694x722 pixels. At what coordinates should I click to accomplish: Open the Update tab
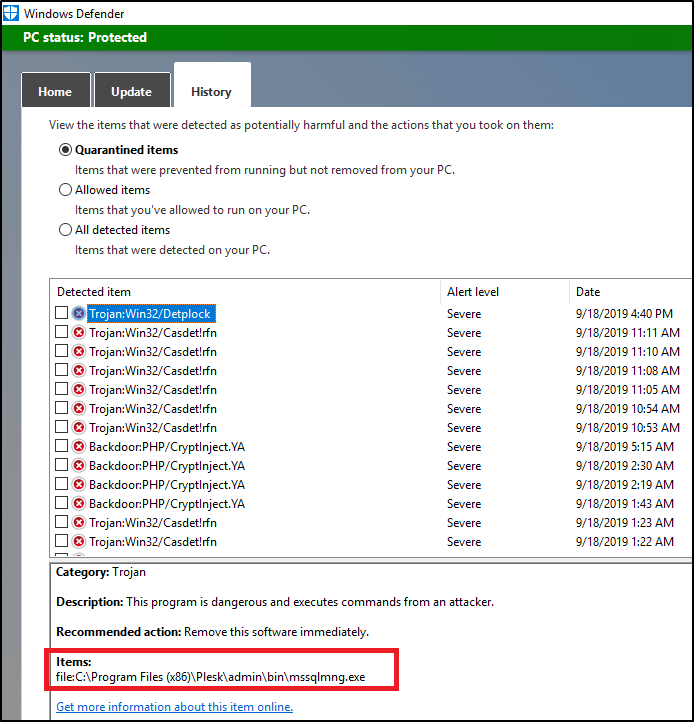(131, 92)
